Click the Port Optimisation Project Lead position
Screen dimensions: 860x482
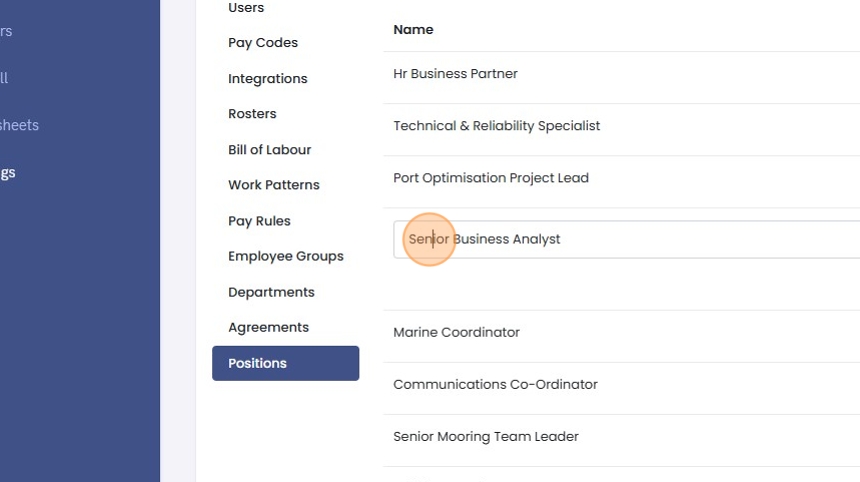coord(490,178)
